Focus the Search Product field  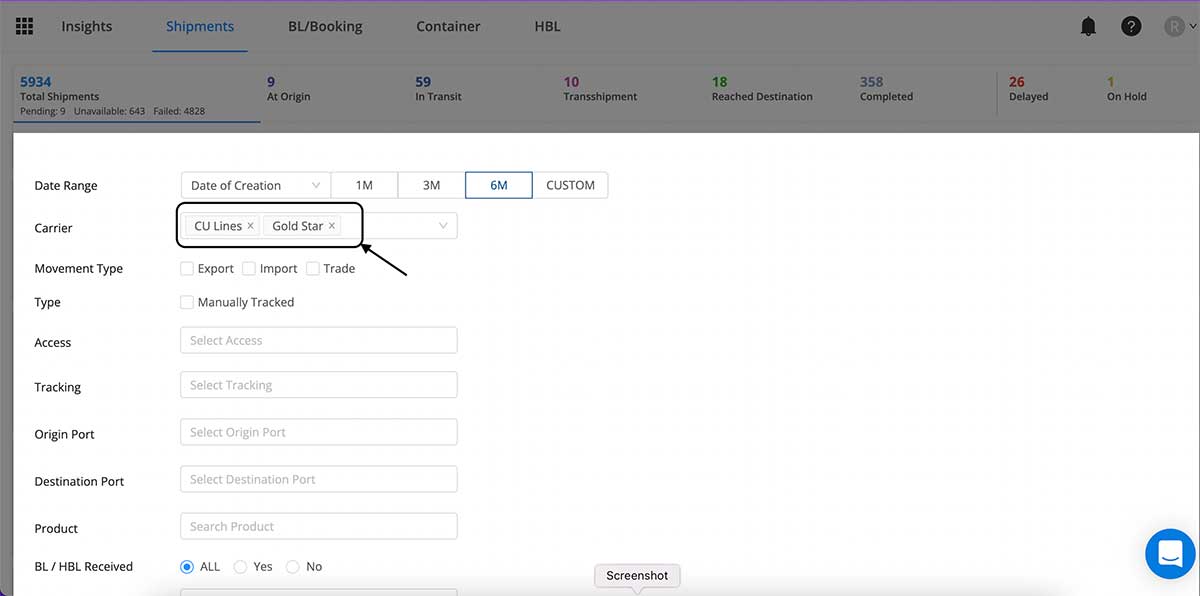319,526
